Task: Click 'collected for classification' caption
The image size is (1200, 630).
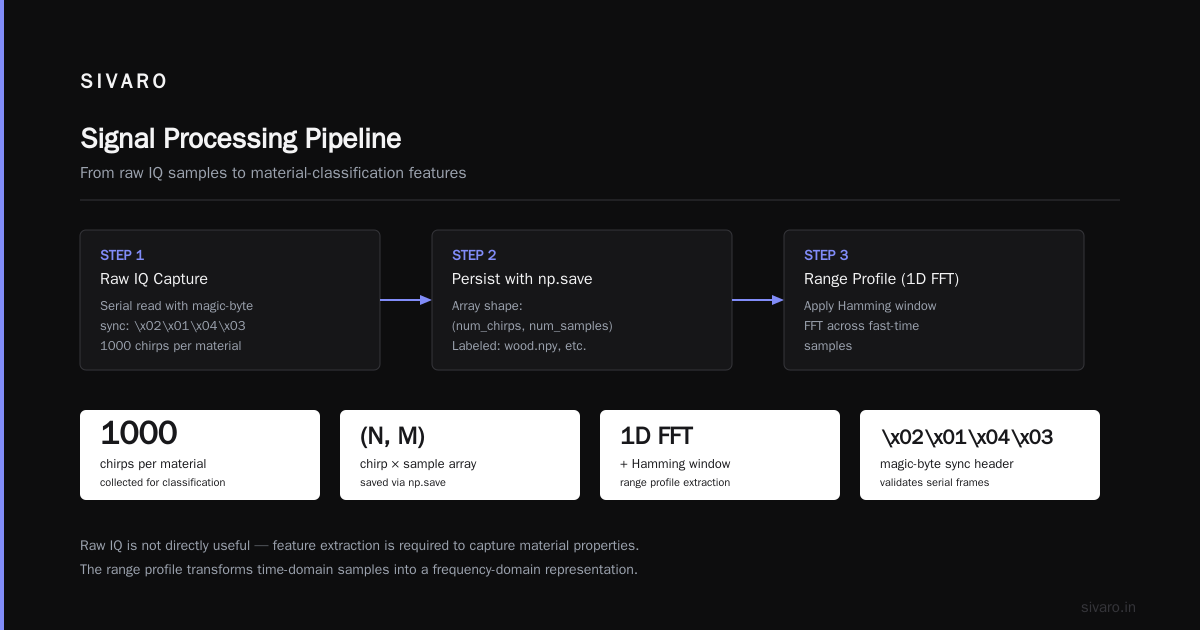Action: point(162,483)
